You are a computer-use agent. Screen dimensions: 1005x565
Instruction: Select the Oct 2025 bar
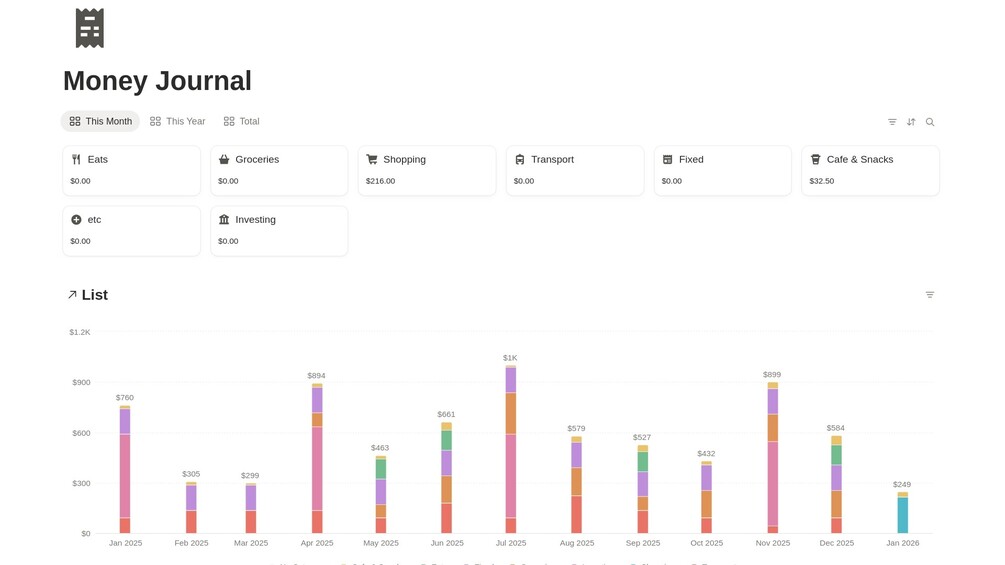pos(706,497)
